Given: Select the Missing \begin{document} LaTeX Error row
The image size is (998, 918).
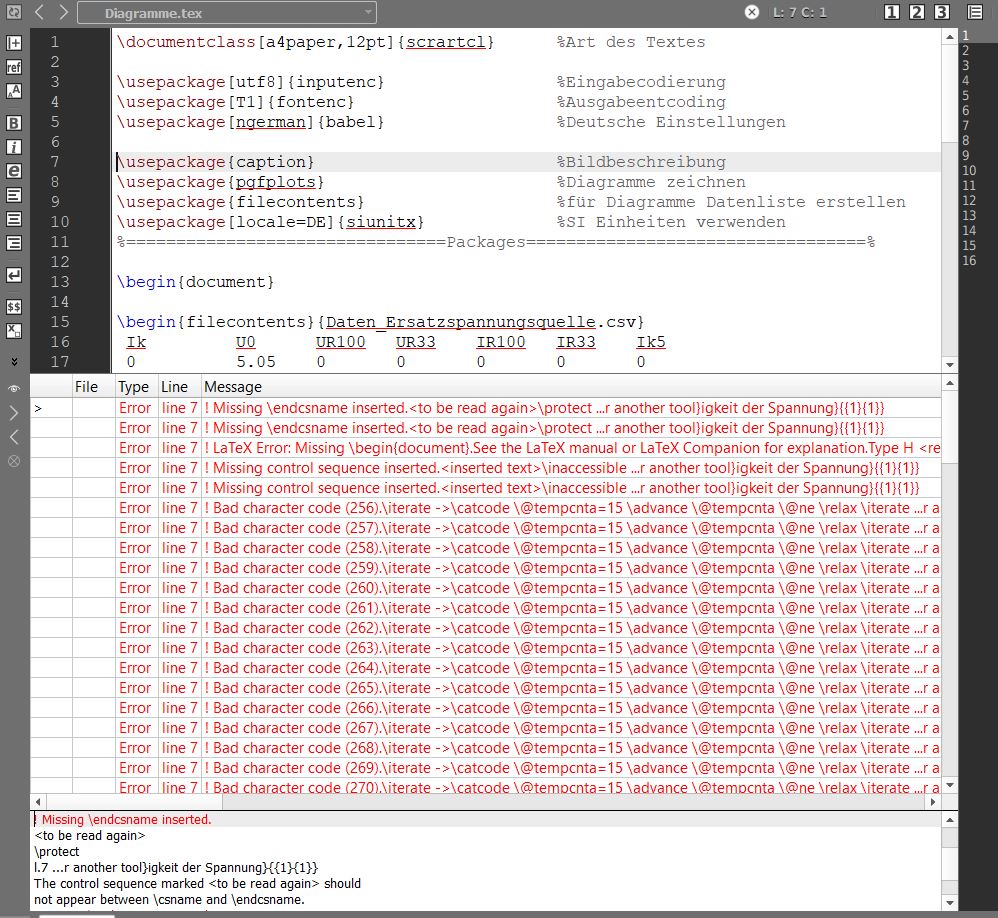Looking at the screenshot, I should (x=486, y=448).
